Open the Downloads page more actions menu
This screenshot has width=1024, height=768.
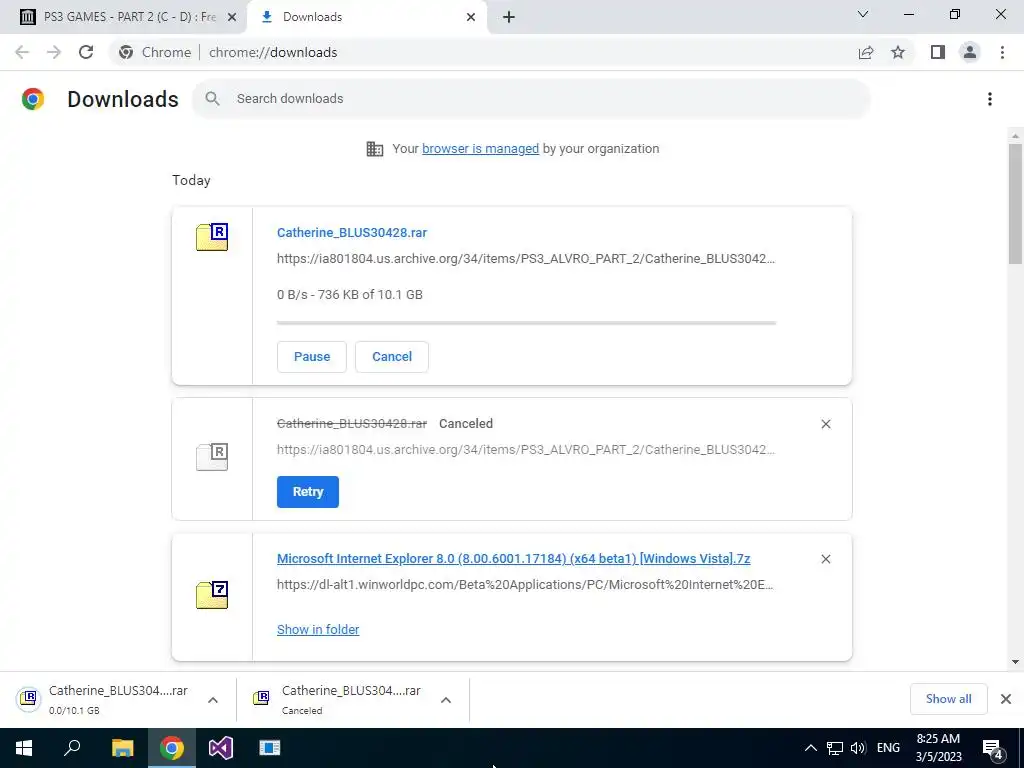coord(990,99)
